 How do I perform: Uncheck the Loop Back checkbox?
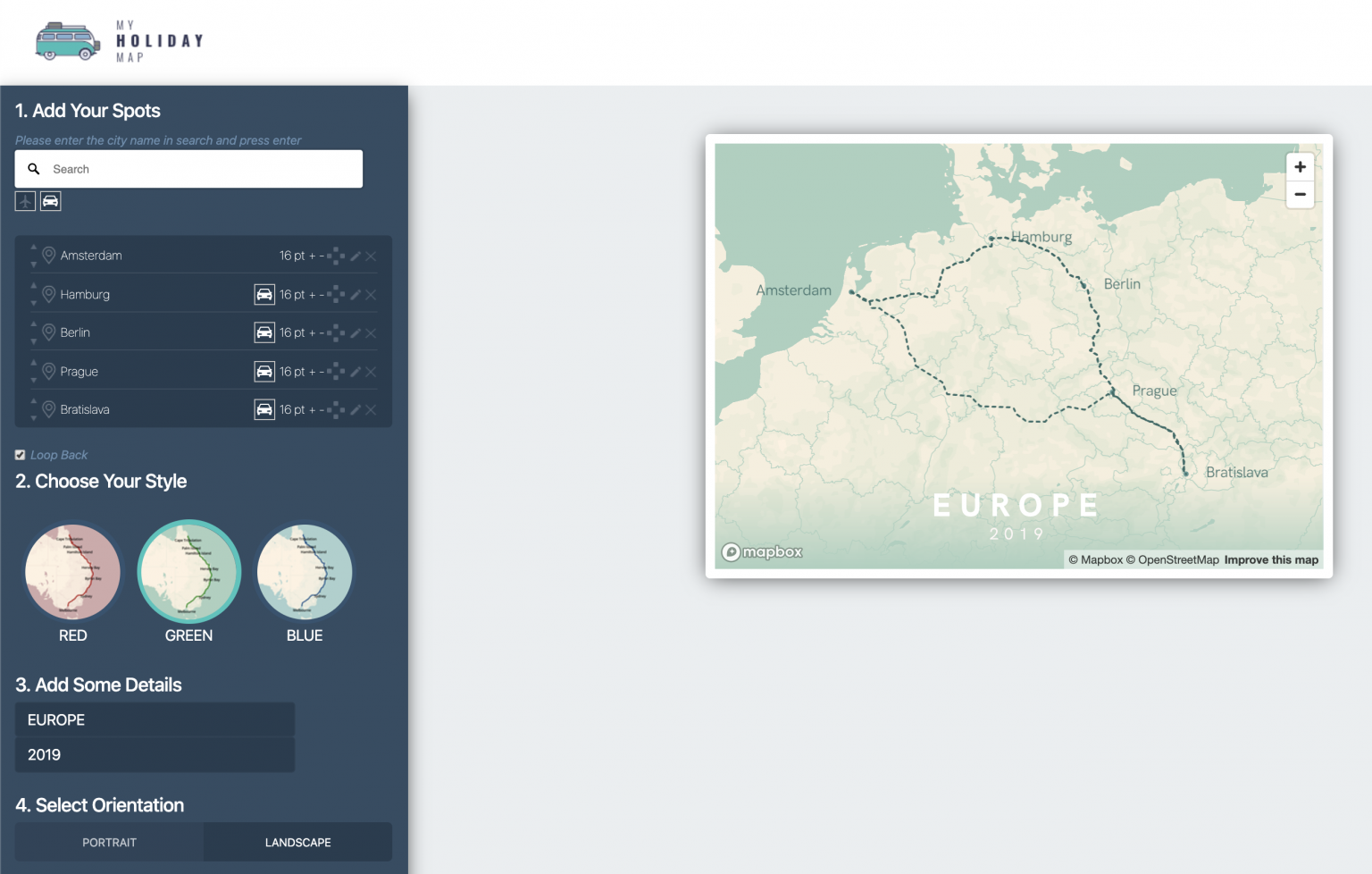click(x=20, y=455)
